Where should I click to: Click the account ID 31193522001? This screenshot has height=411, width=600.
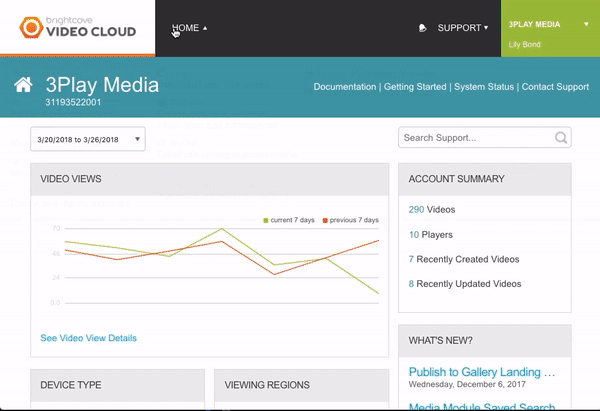(73, 102)
